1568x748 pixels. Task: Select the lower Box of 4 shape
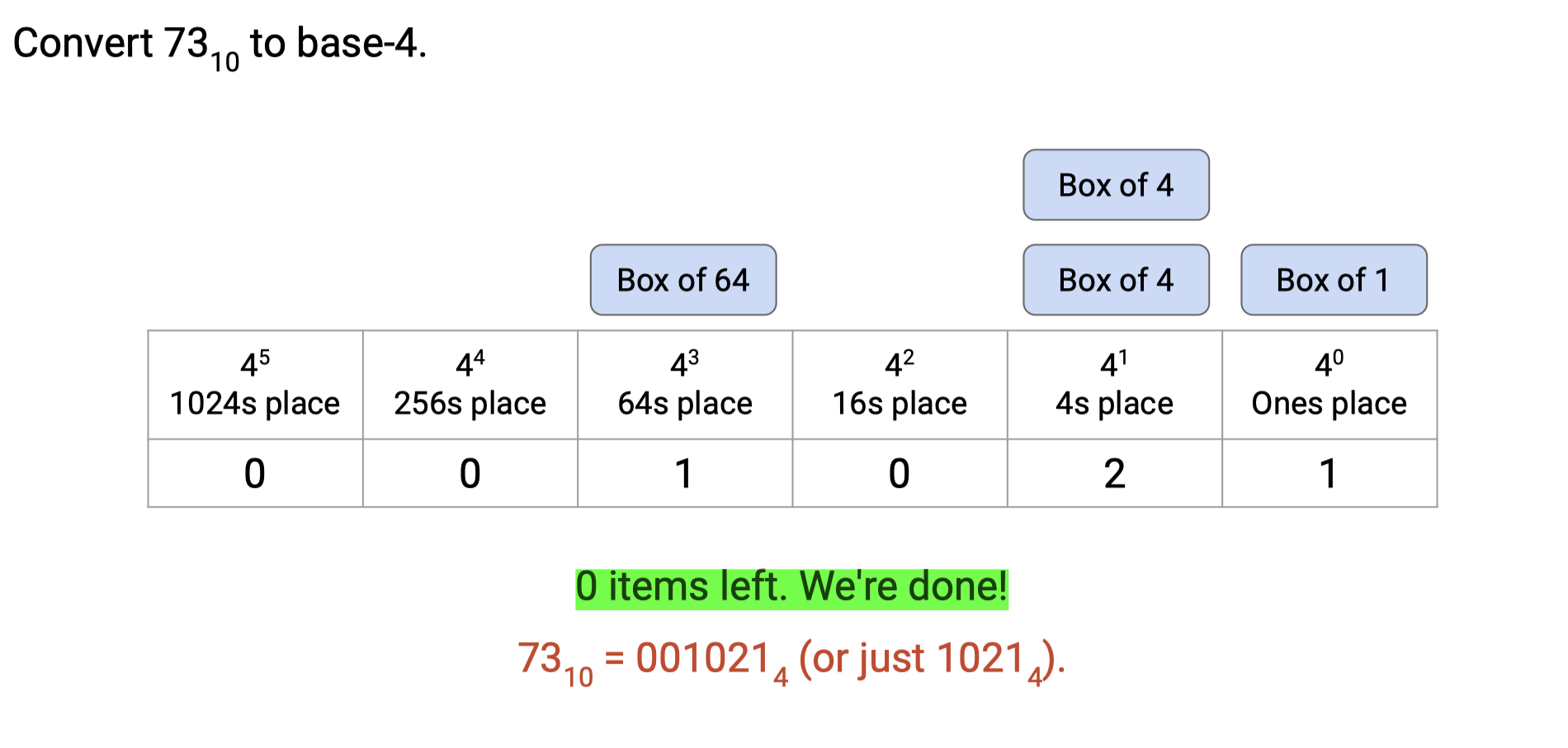(x=1116, y=280)
